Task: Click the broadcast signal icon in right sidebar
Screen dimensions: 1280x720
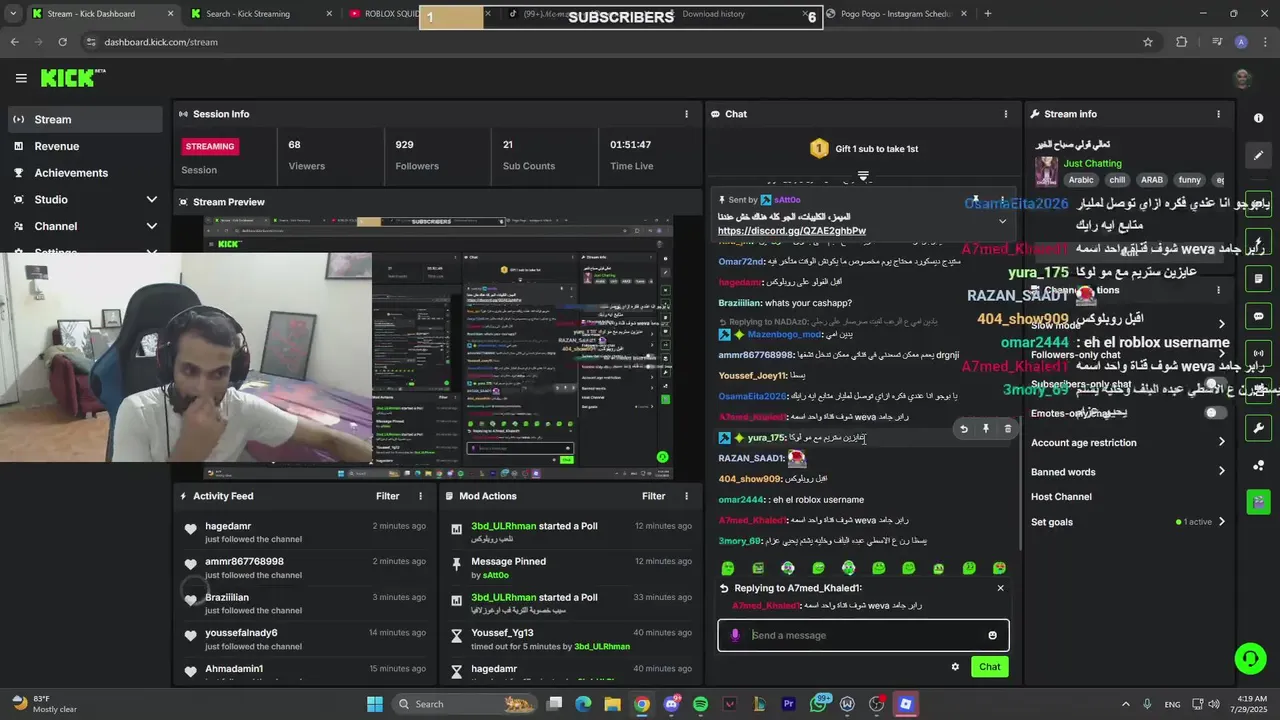Action: 1258,353
